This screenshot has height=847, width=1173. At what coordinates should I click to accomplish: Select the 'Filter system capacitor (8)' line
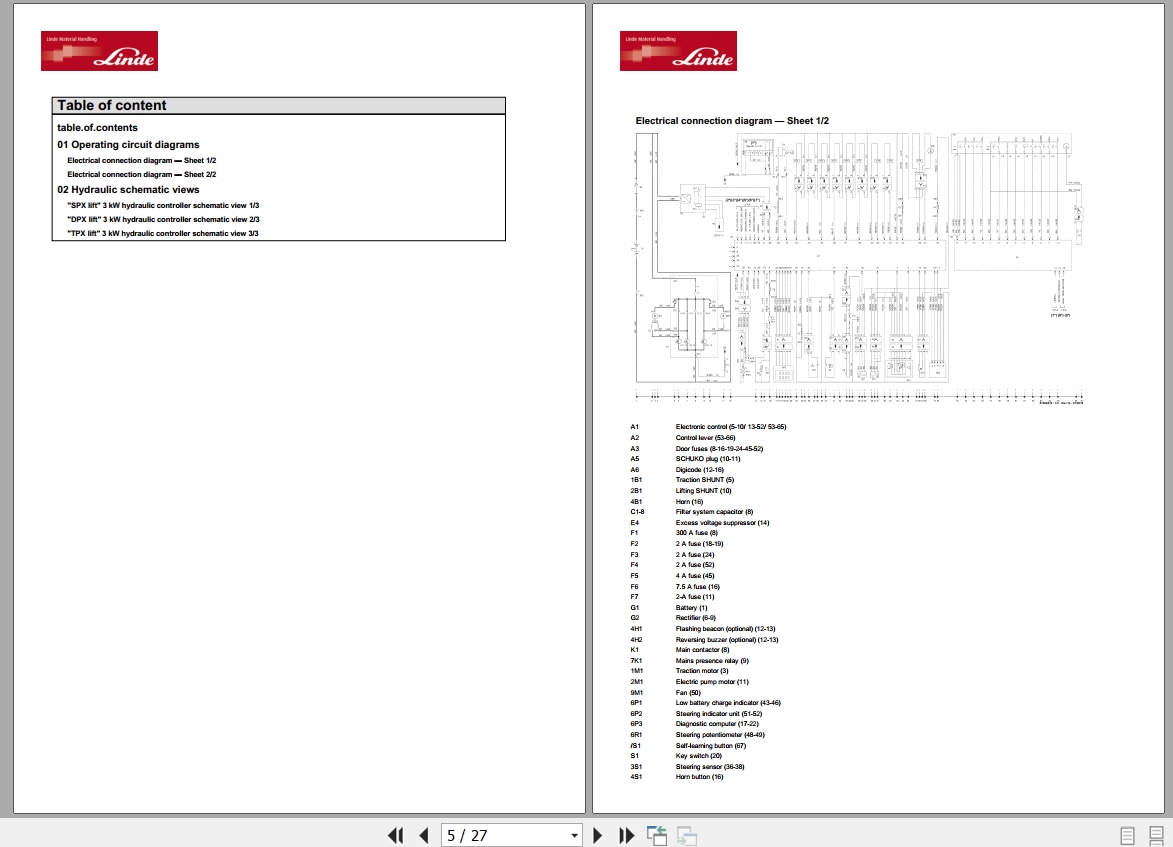[714, 512]
